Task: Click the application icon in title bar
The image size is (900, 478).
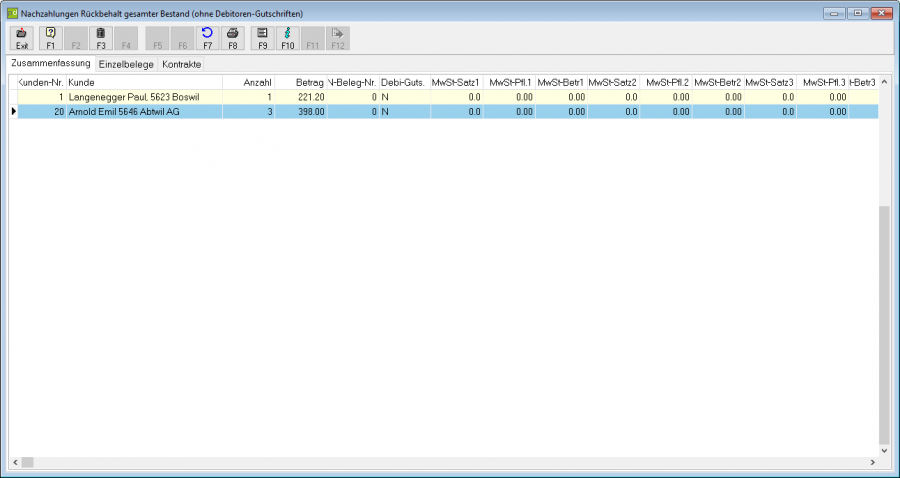Action: (x=12, y=13)
